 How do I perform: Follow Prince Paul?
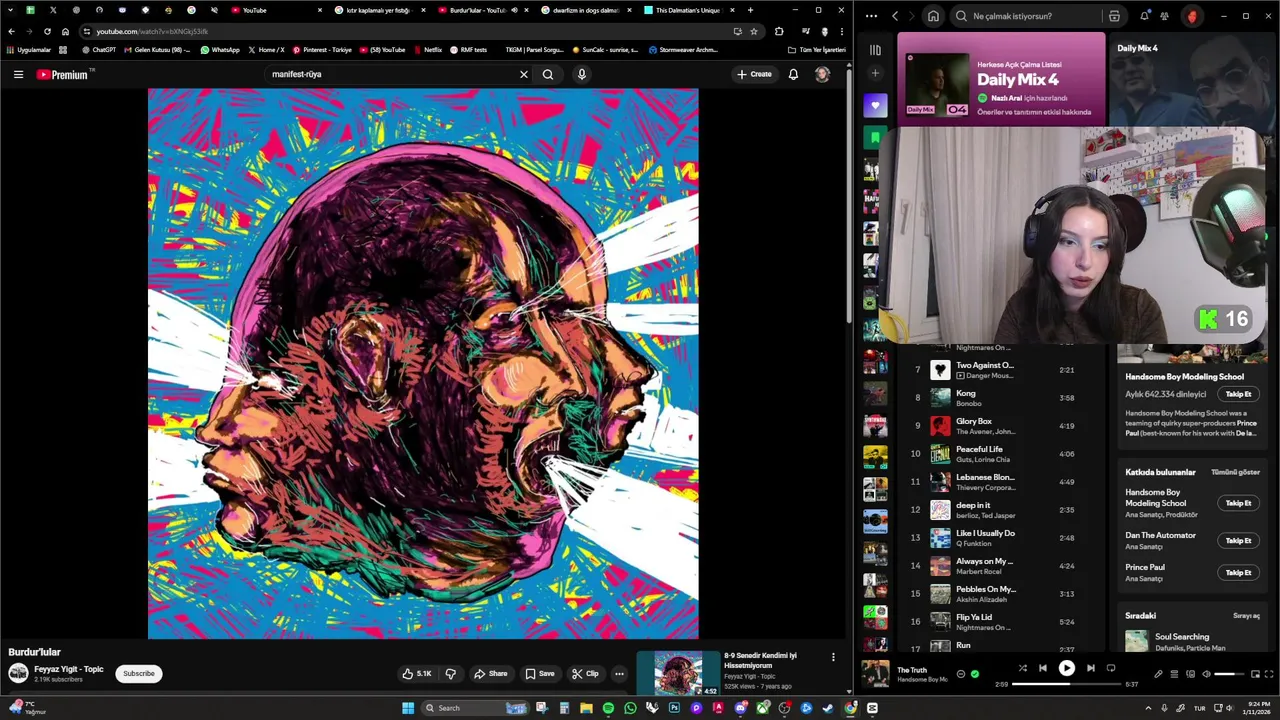1238,573
